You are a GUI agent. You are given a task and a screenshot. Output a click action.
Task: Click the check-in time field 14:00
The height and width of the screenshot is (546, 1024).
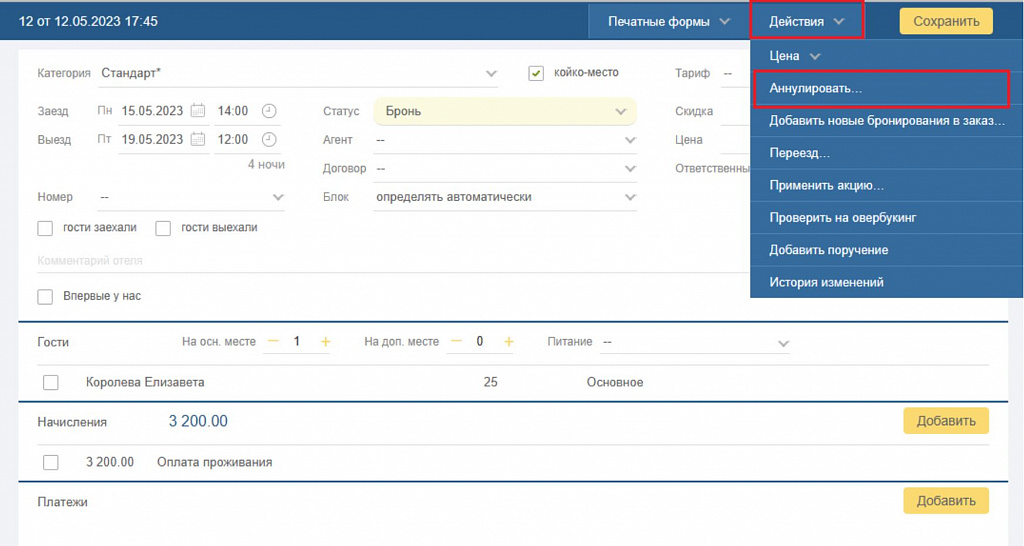coord(232,111)
